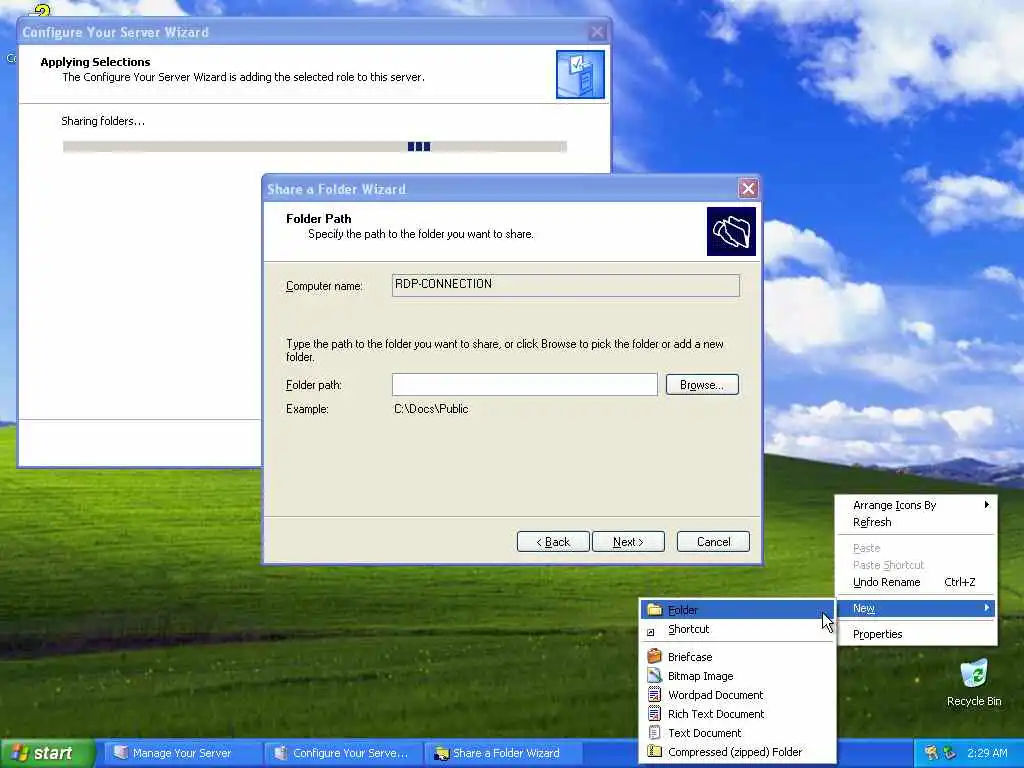Click the Configure Your Server Wizard header icon
Screen dimensions: 1024x768
pyautogui.click(x=580, y=74)
